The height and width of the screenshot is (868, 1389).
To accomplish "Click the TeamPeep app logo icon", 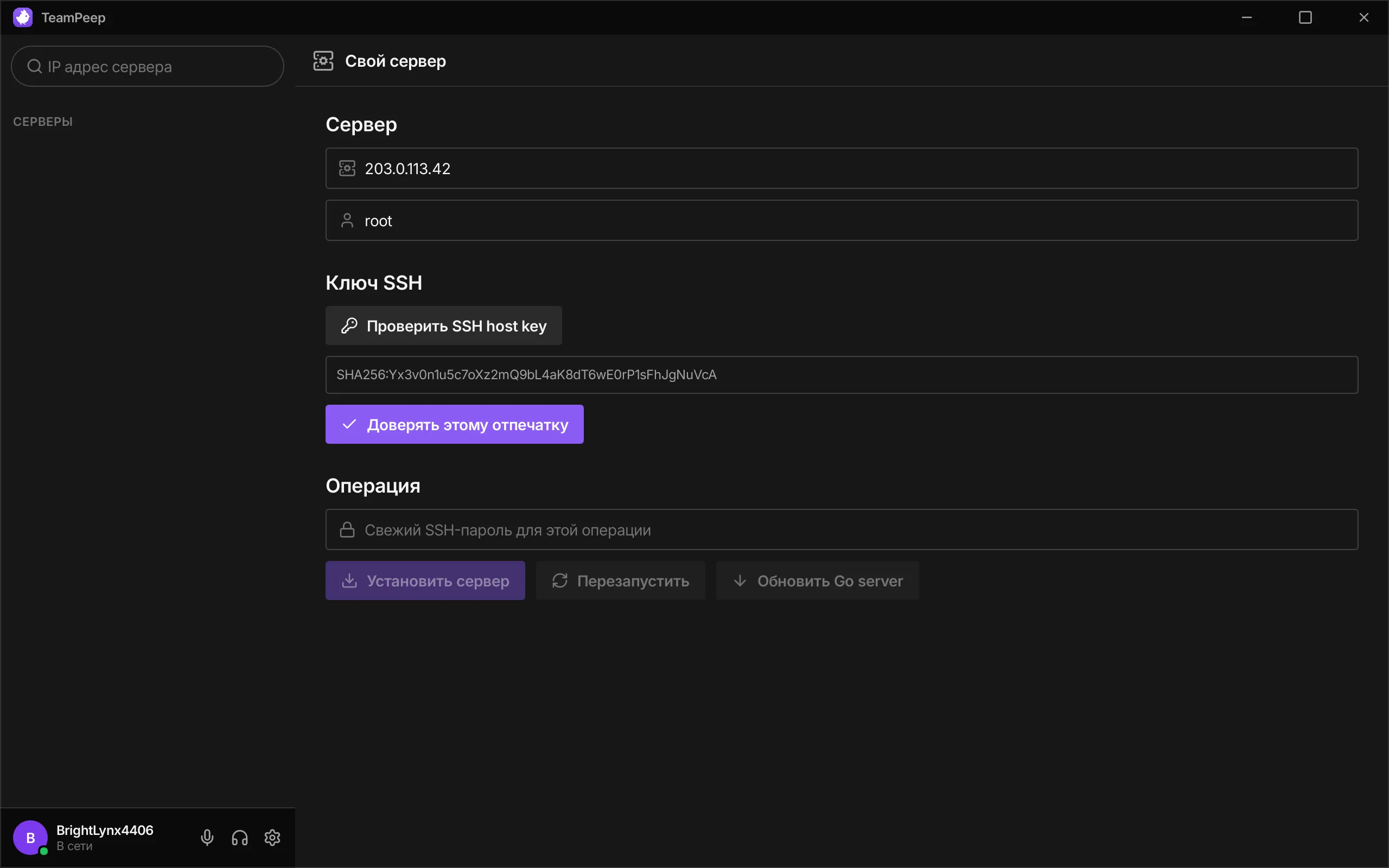I will (x=23, y=17).
